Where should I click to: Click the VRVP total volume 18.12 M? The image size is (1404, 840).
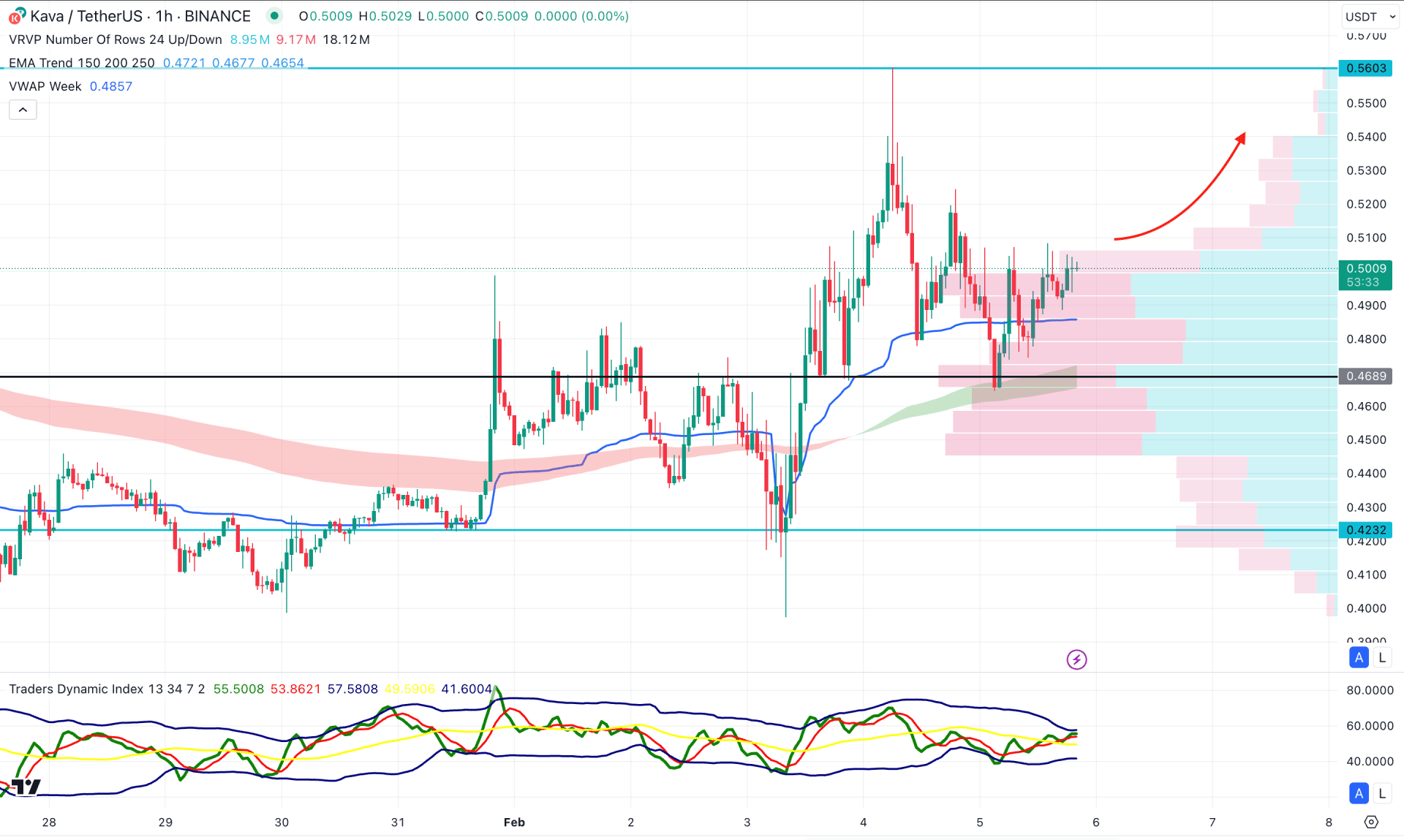346,39
